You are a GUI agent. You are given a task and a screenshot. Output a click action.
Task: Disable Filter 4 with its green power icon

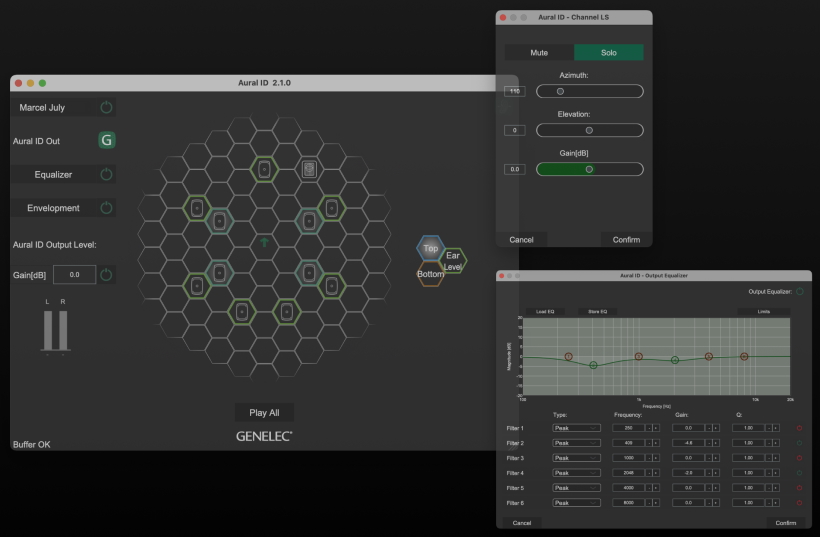coord(799,473)
